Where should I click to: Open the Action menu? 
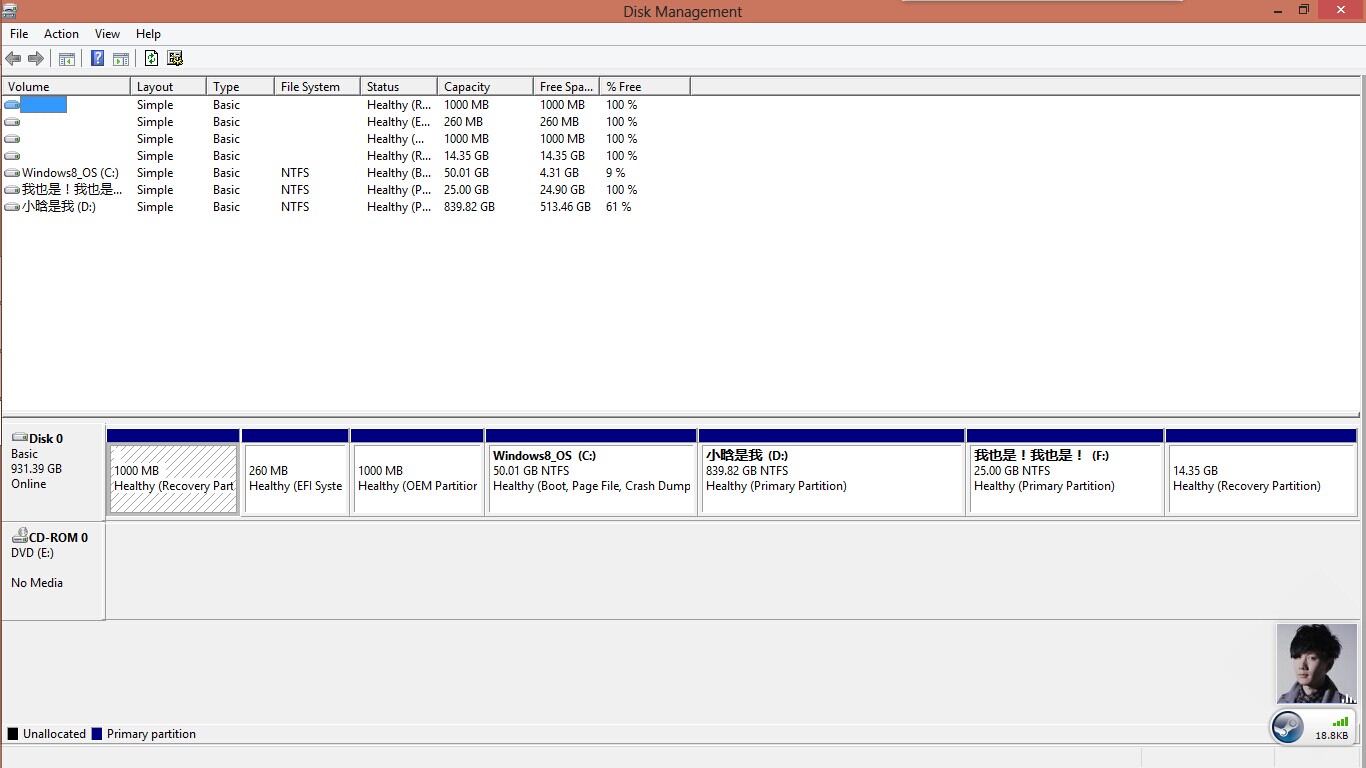tap(61, 34)
